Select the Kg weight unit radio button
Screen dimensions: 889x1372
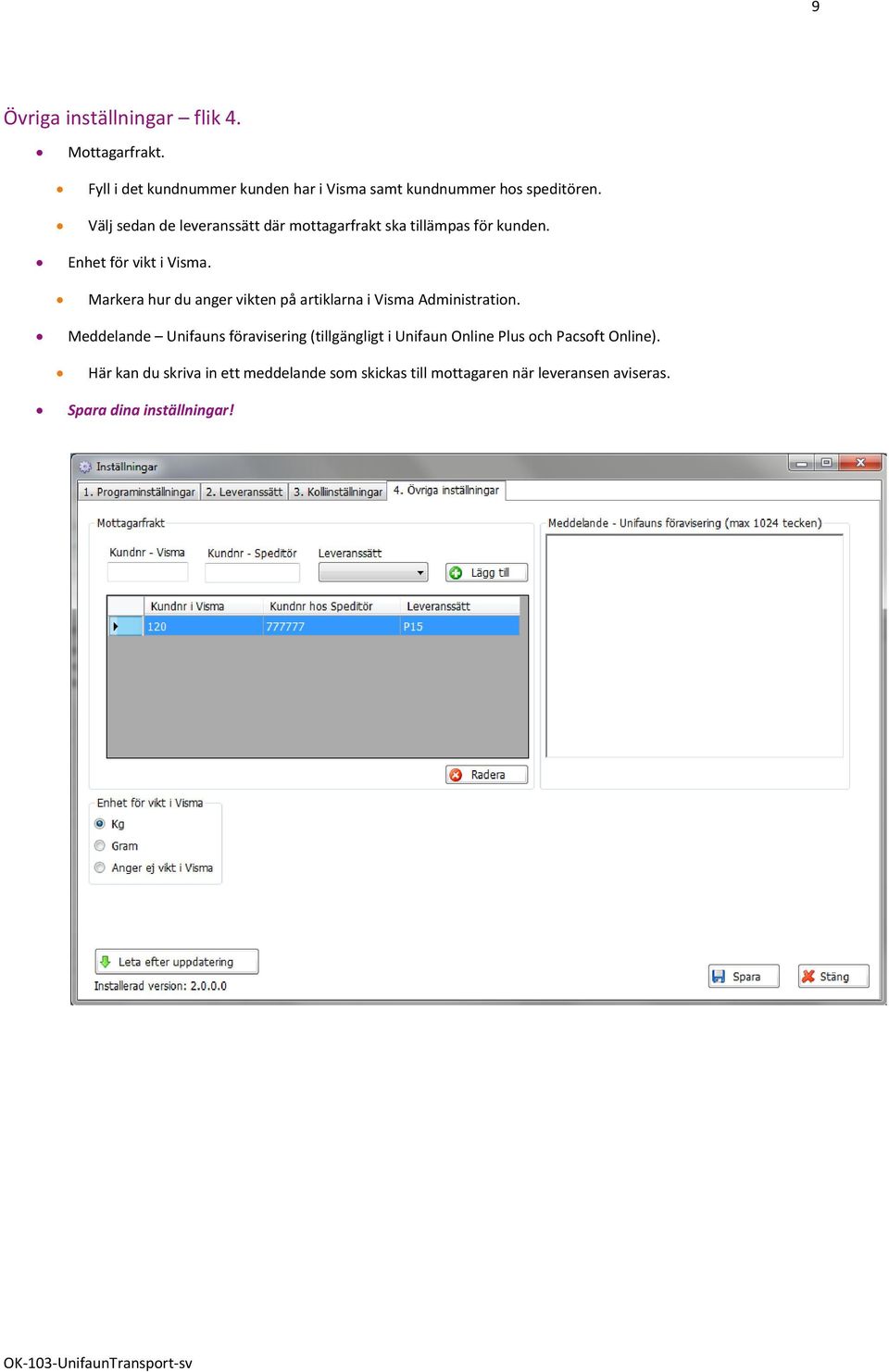coord(100,824)
